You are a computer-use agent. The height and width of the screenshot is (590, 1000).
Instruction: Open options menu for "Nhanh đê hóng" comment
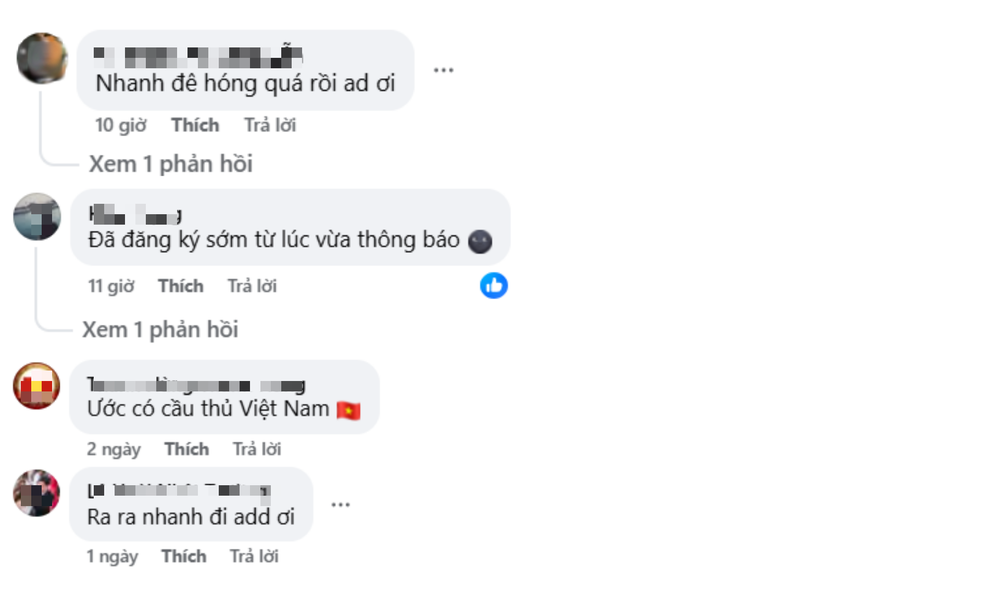click(x=443, y=70)
